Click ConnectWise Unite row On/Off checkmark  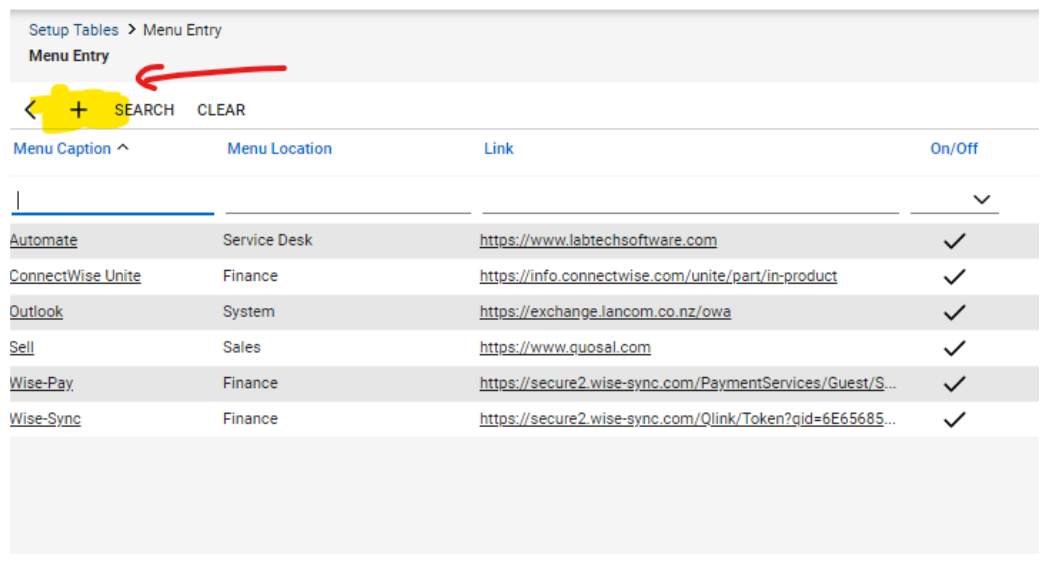pyautogui.click(x=954, y=276)
